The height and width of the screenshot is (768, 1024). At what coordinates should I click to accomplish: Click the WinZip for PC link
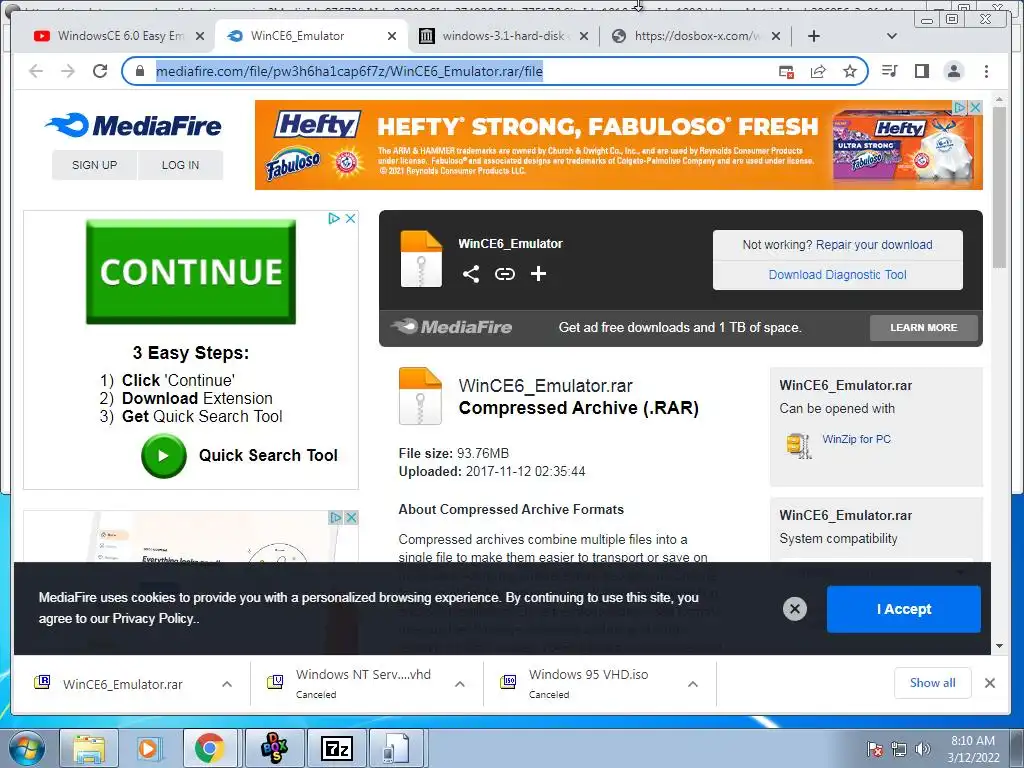(x=856, y=440)
